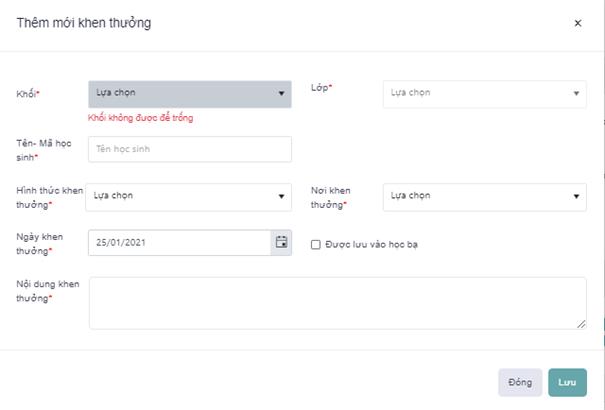
Task: Click the 'Nội dung khen thưởng' label
Action: pyautogui.click(x=47, y=290)
